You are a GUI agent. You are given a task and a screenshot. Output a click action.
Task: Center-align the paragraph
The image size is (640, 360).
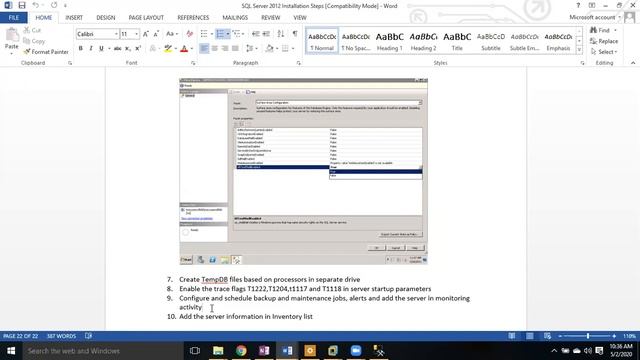tap(214, 49)
